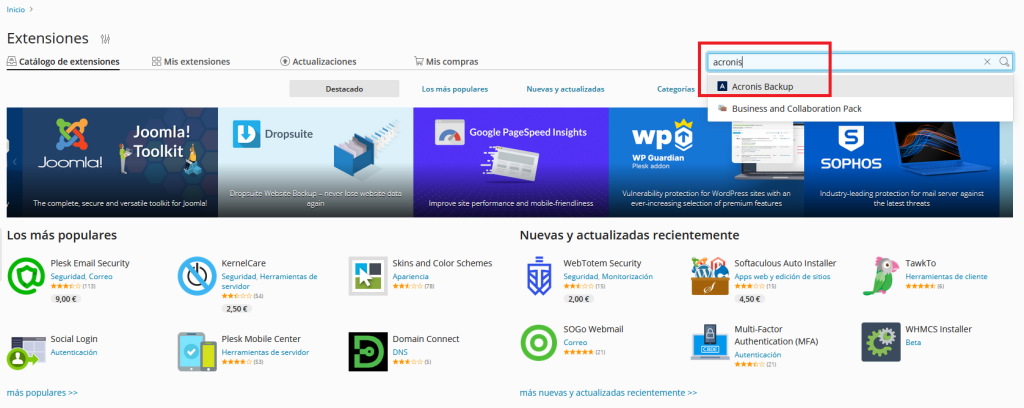Click the Apariencia category link
The height and width of the screenshot is (408, 1024).
[x=411, y=276]
